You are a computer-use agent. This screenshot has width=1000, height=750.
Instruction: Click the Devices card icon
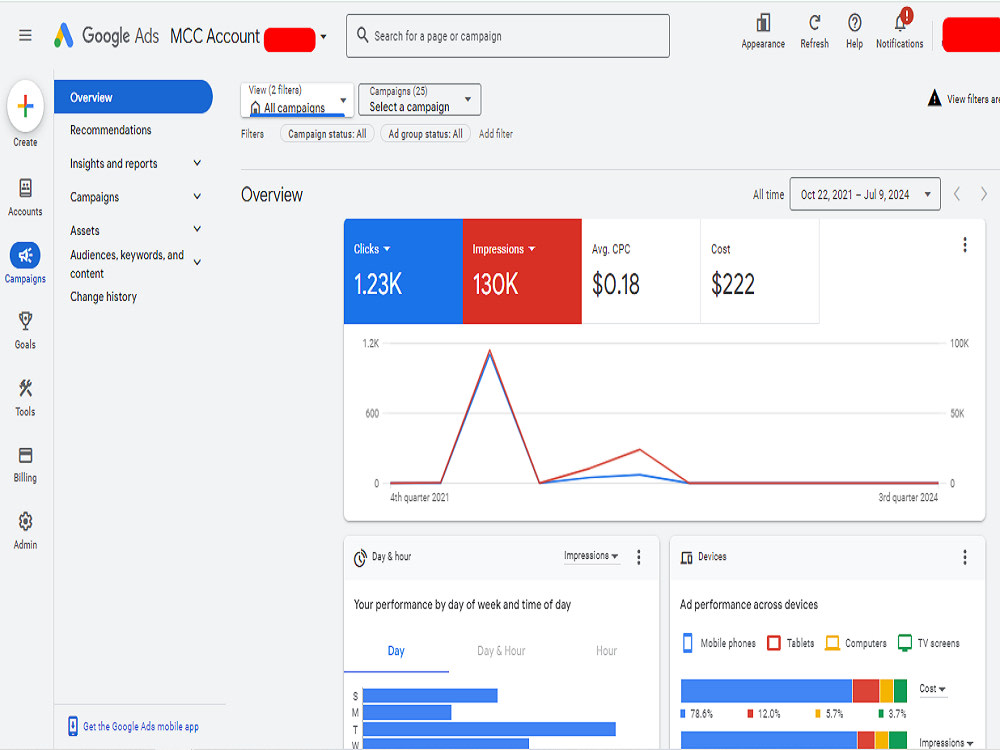(686, 557)
